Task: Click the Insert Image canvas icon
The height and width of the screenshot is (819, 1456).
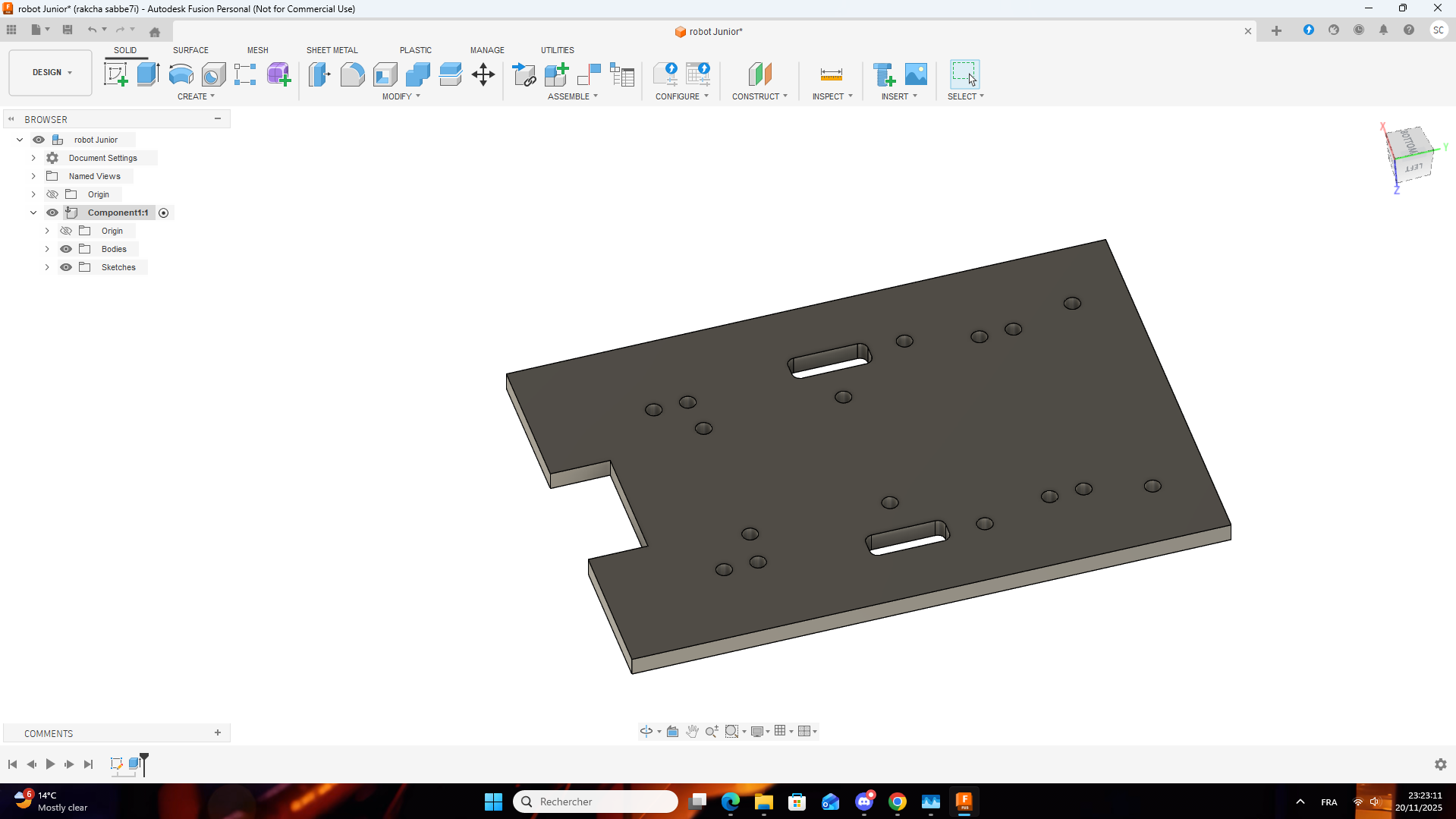Action: (916, 74)
